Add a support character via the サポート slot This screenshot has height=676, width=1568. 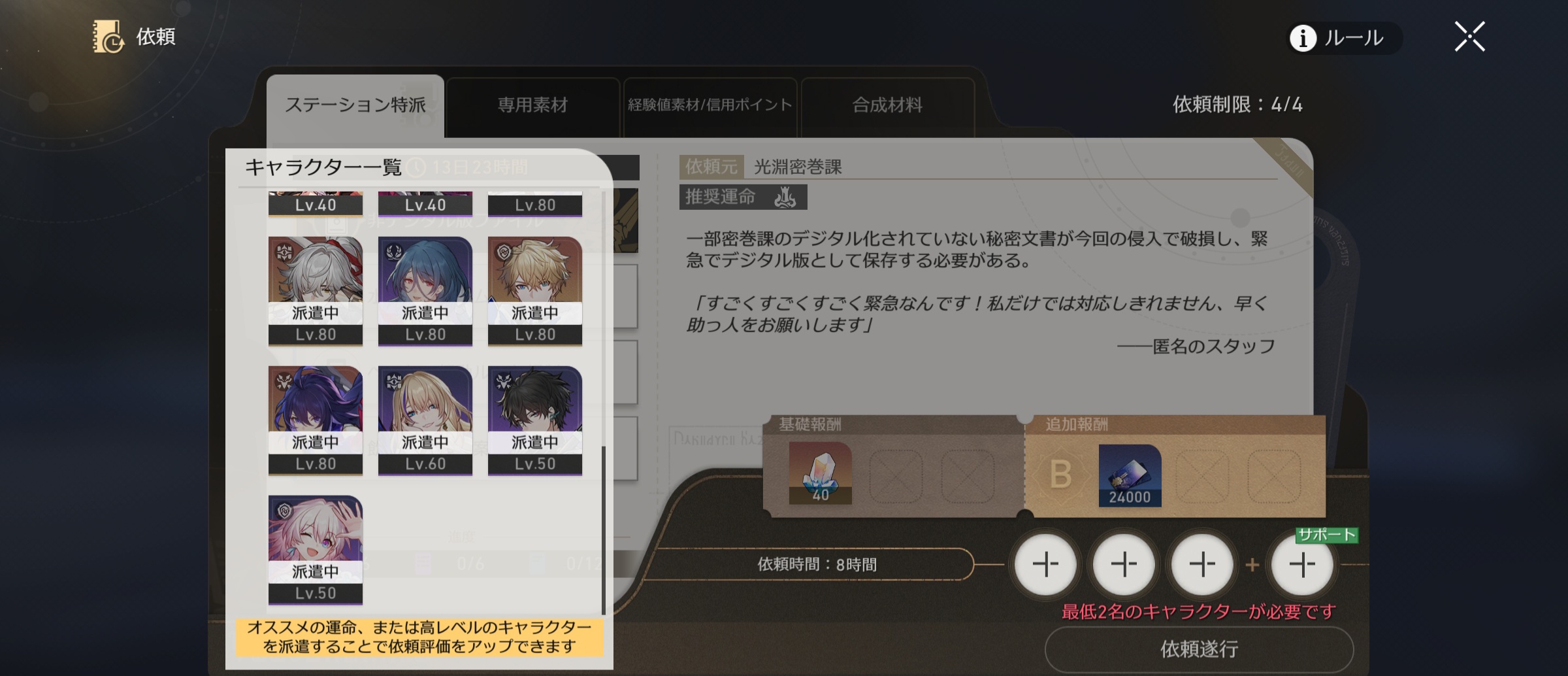1301,564
